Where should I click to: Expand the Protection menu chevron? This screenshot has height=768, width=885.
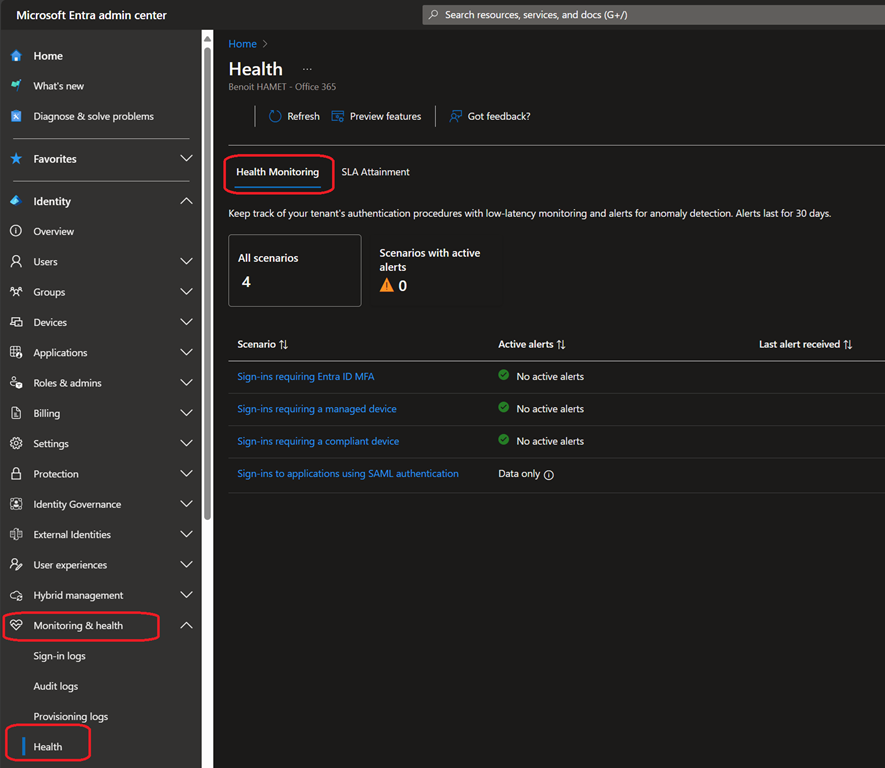coord(186,474)
